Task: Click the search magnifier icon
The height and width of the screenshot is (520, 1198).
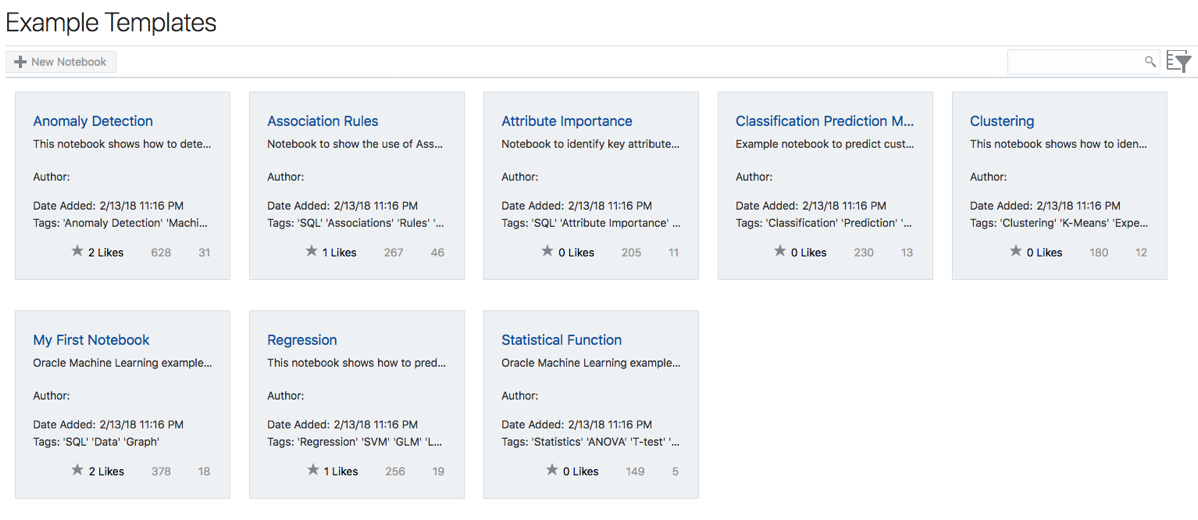Action: pyautogui.click(x=1150, y=62)
